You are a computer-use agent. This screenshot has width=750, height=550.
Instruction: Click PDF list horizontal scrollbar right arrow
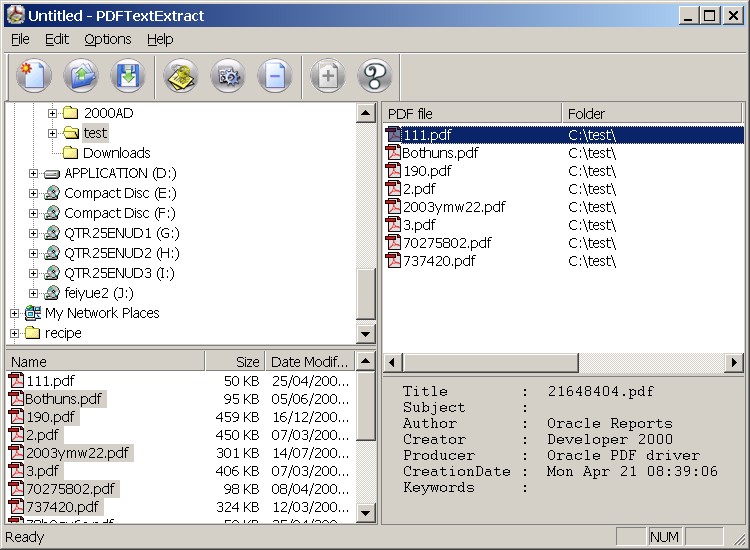[734, 363]
